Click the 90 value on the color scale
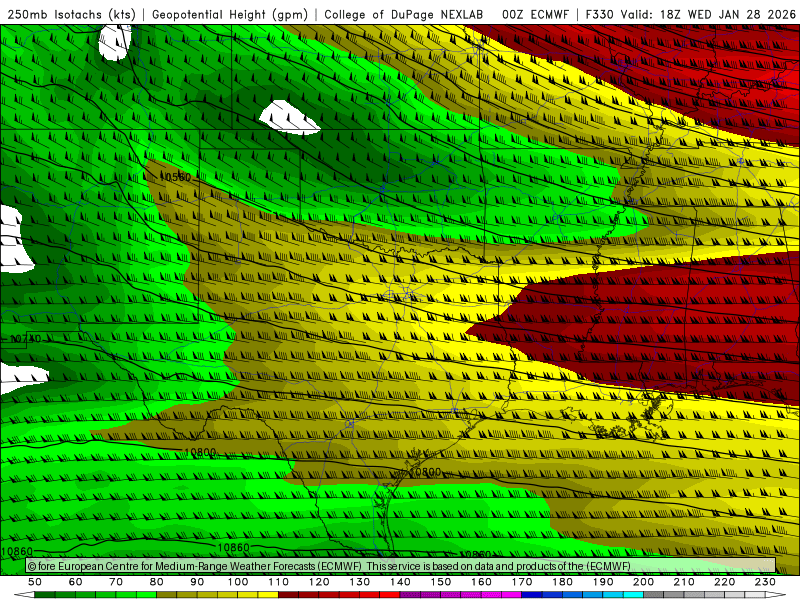This screenshot has width=800, height=600. click(x=197, y=582)
